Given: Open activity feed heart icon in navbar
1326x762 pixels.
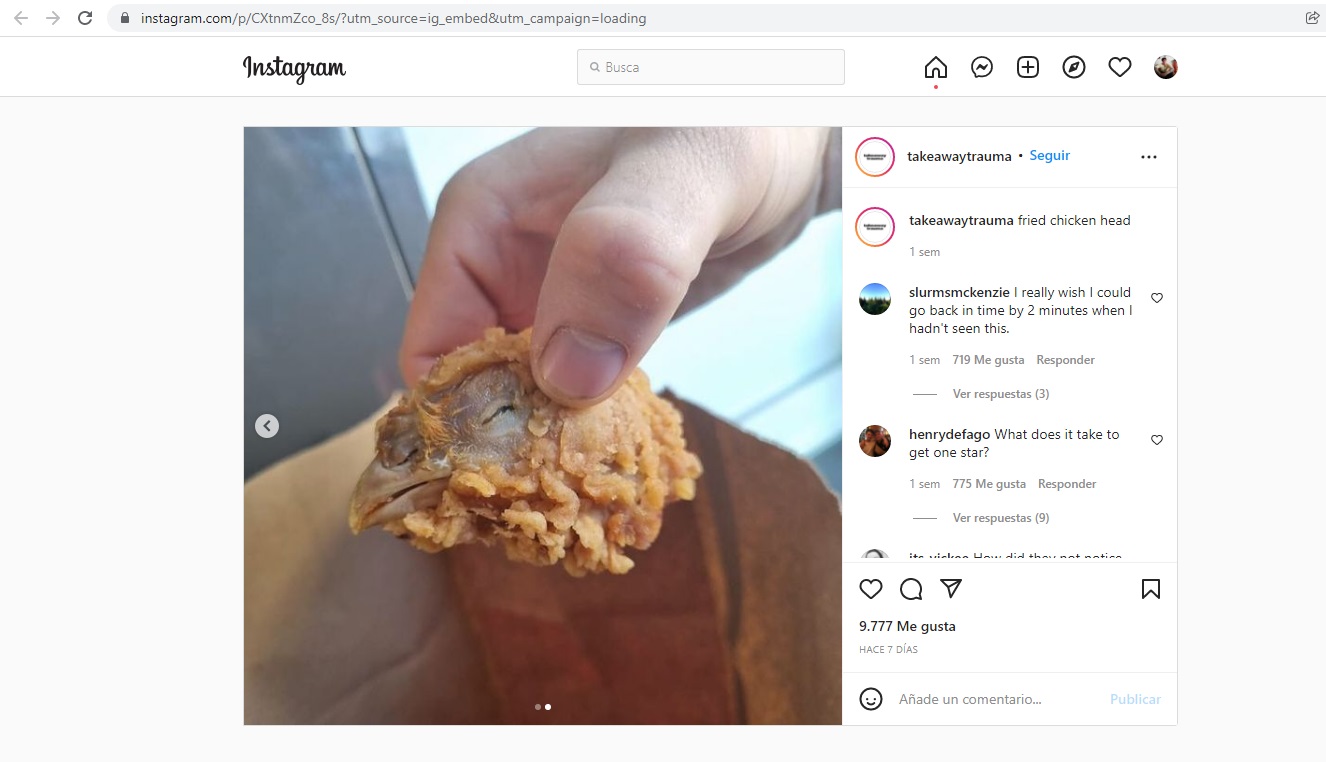Looking at the screenshot, I should (x=1120, y=67).
